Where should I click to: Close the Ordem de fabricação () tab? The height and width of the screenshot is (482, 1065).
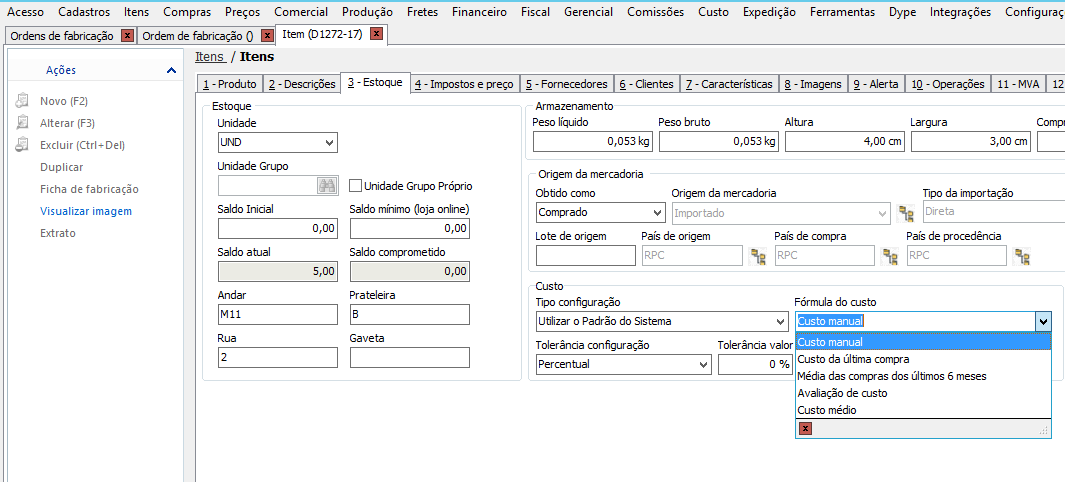(x=267, y=36)
